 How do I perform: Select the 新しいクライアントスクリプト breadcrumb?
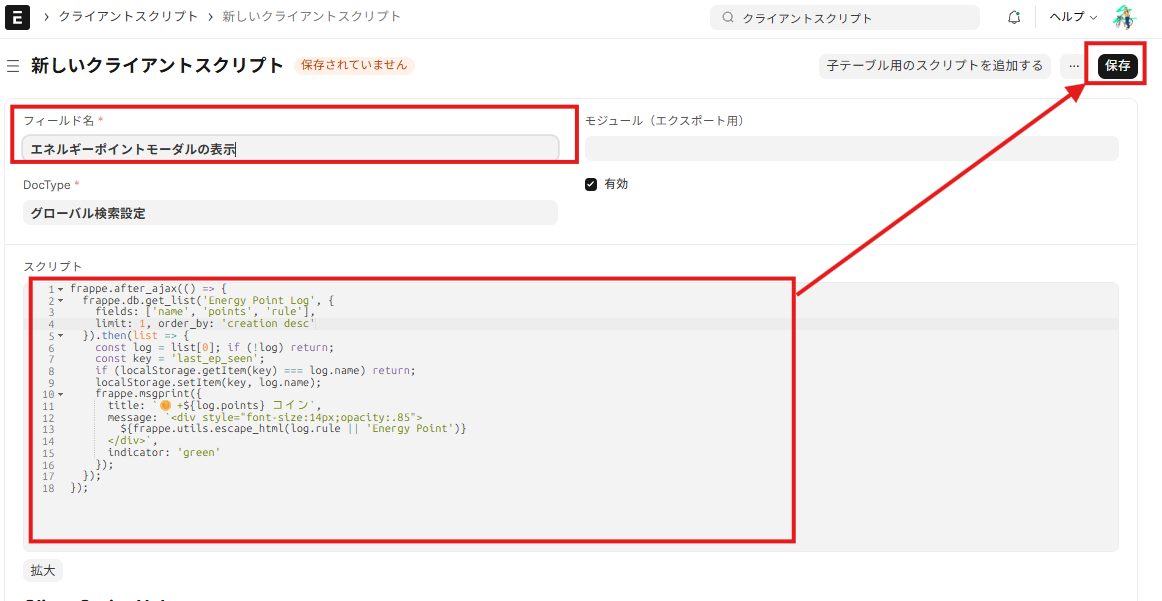point(311,17)
